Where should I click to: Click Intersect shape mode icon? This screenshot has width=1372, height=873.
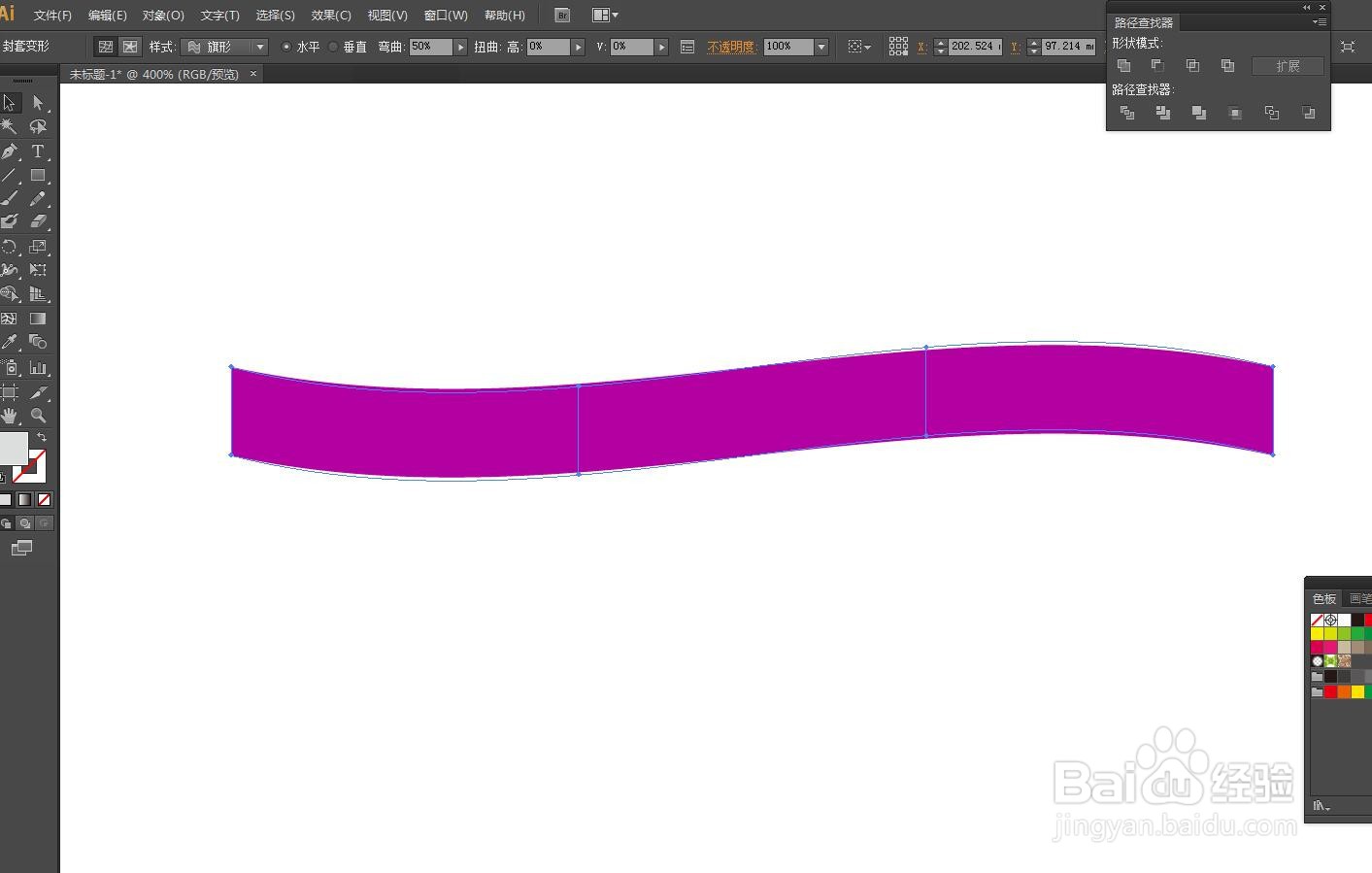coord(1192,66)
